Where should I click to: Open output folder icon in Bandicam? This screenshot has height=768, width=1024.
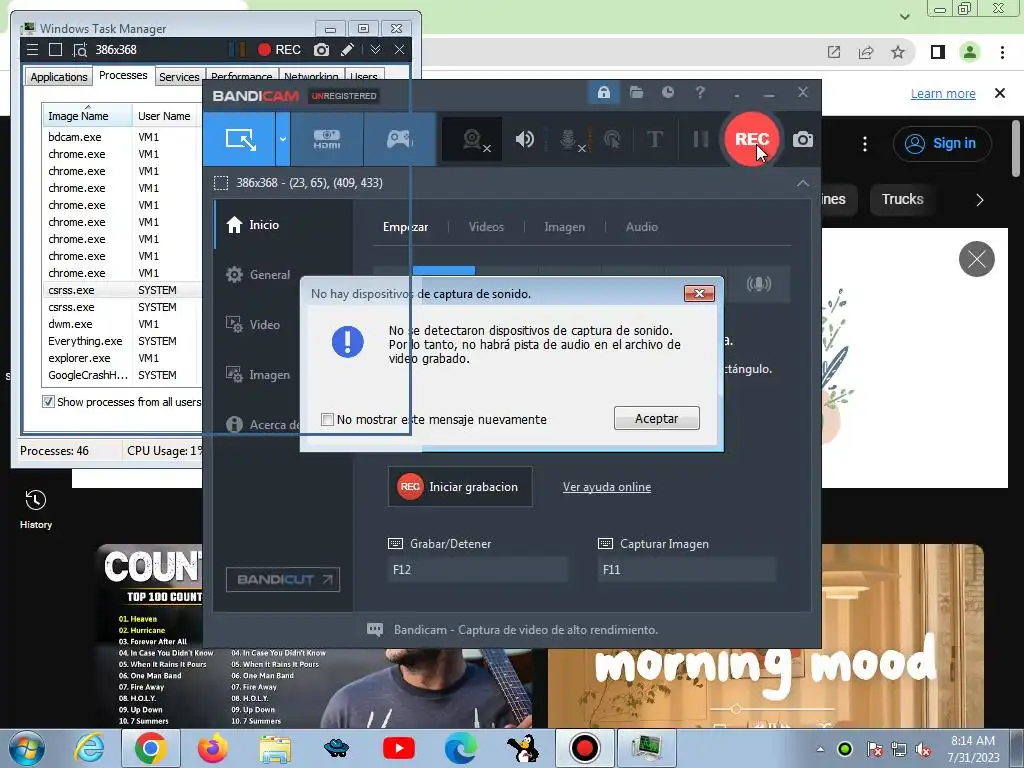point(636,92)
